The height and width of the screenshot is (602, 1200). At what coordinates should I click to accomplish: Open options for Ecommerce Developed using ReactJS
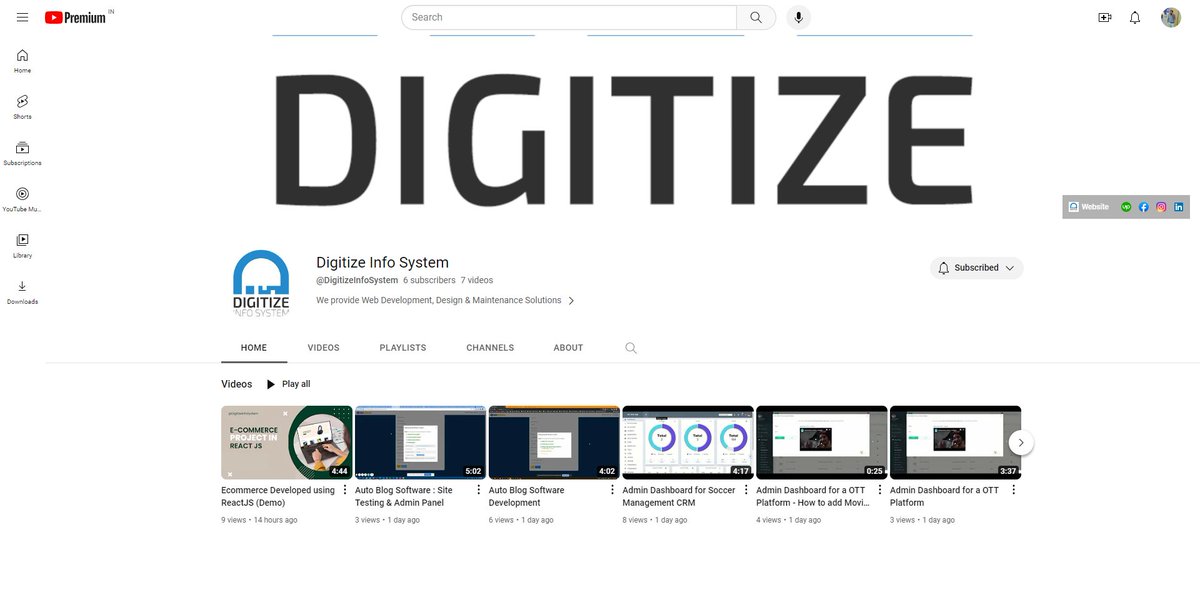coord(345,490)
